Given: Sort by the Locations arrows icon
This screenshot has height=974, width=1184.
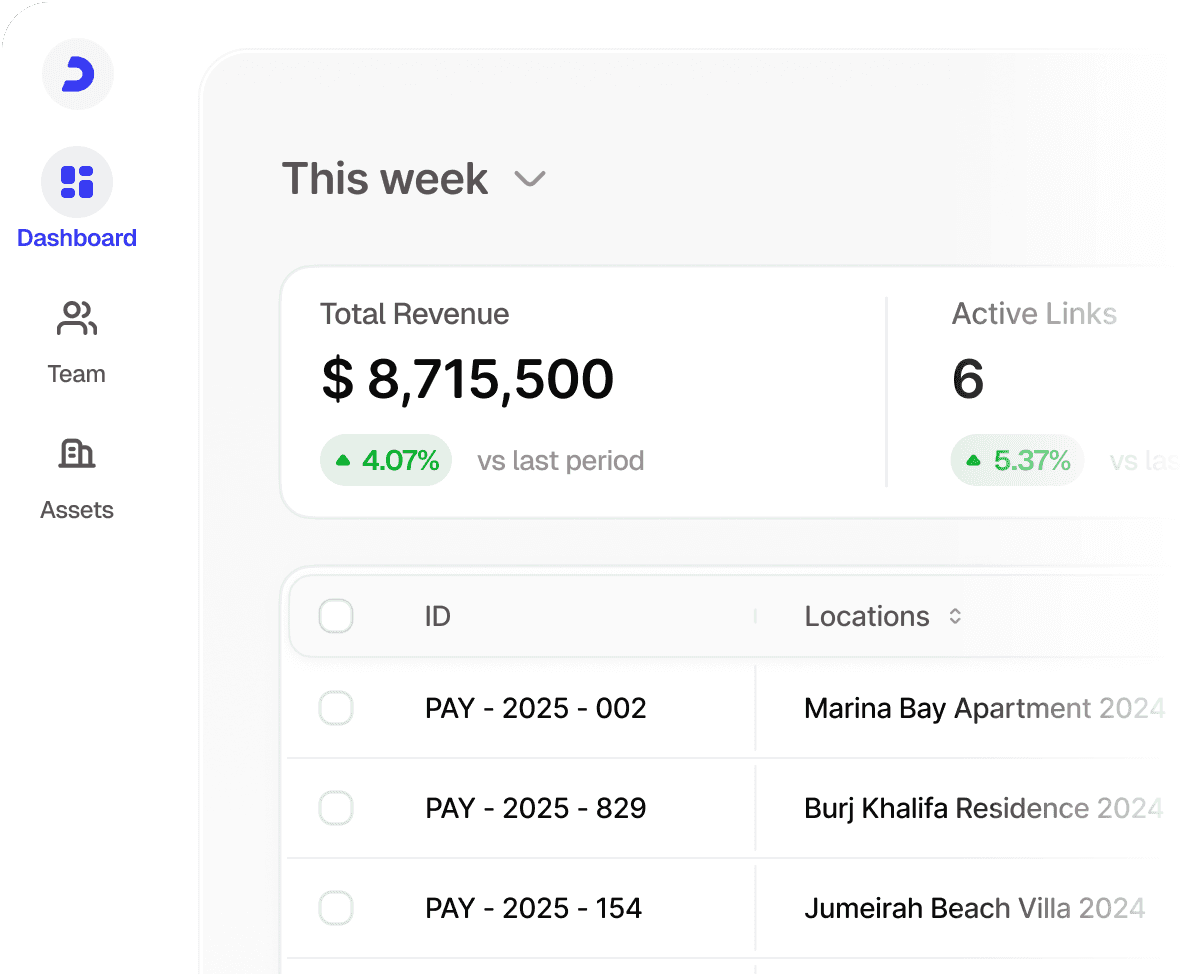Looking at the screenshot, I should click(x=955, y=616).
